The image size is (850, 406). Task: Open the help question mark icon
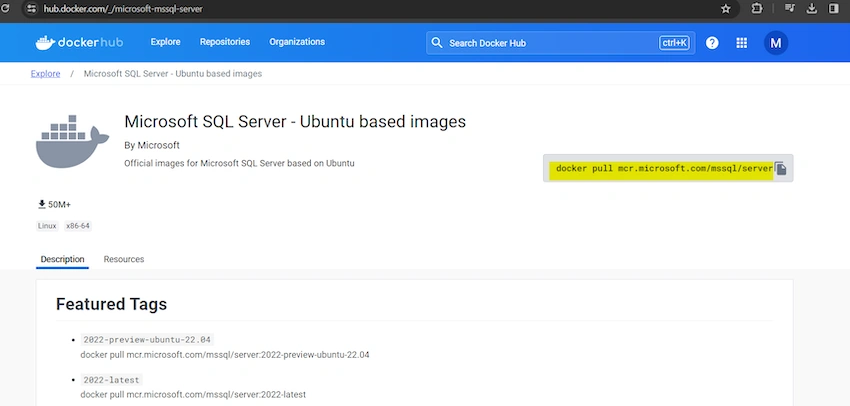click(712, 43)
